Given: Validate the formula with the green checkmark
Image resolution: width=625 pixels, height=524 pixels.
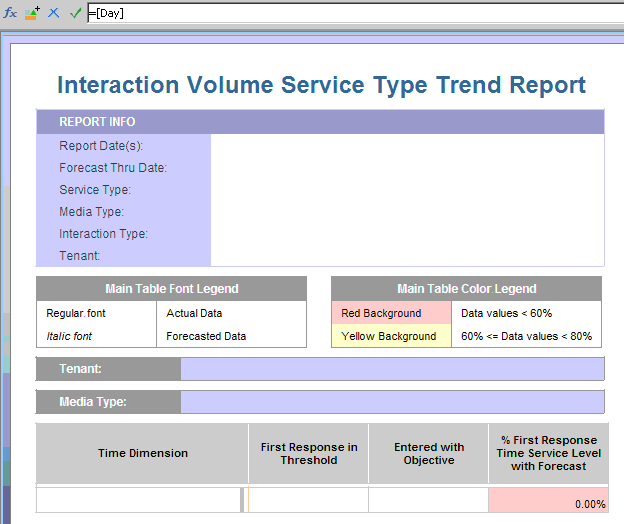Looking at the screenshot, I should [75, 13].
